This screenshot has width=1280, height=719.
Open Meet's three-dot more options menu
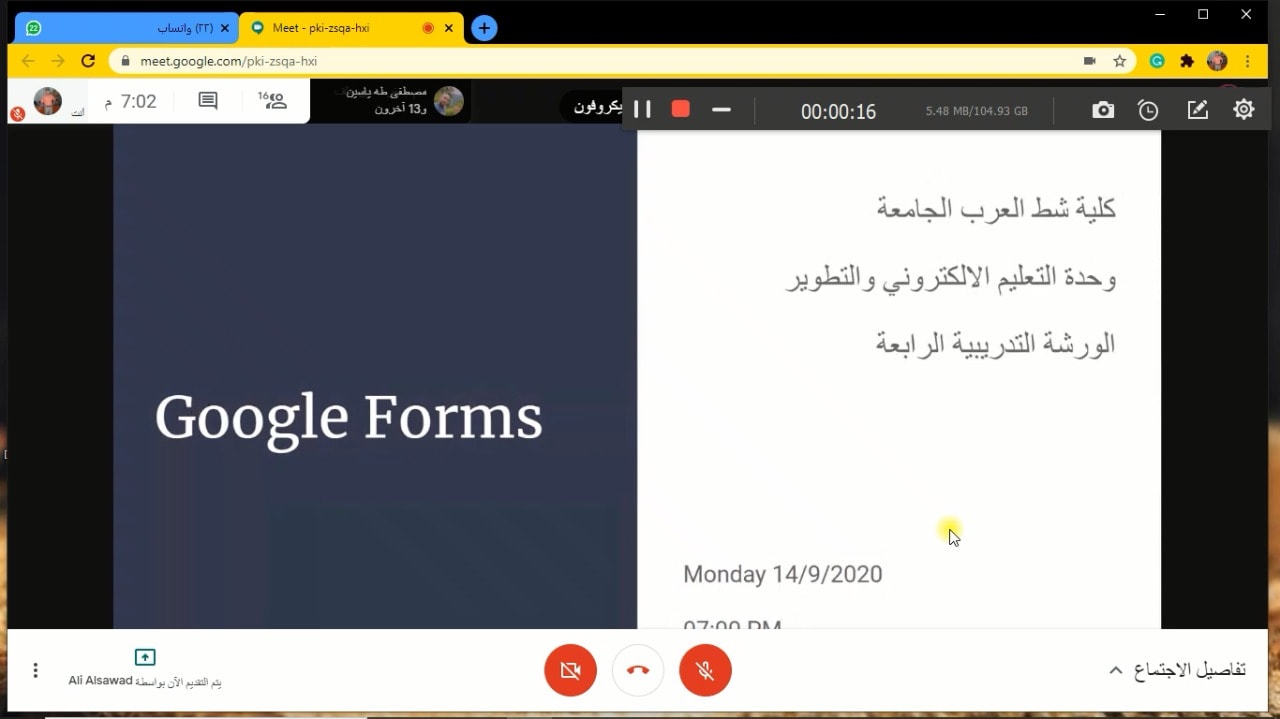pos(35,670)
